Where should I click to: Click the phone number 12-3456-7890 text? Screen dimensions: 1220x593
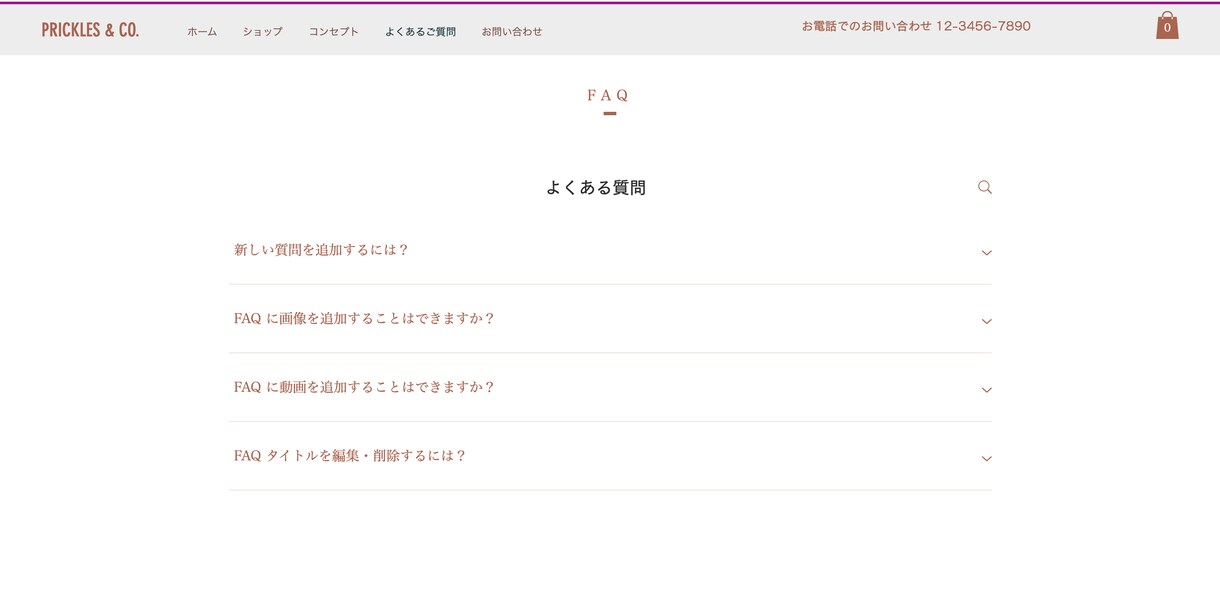point(983,26)
